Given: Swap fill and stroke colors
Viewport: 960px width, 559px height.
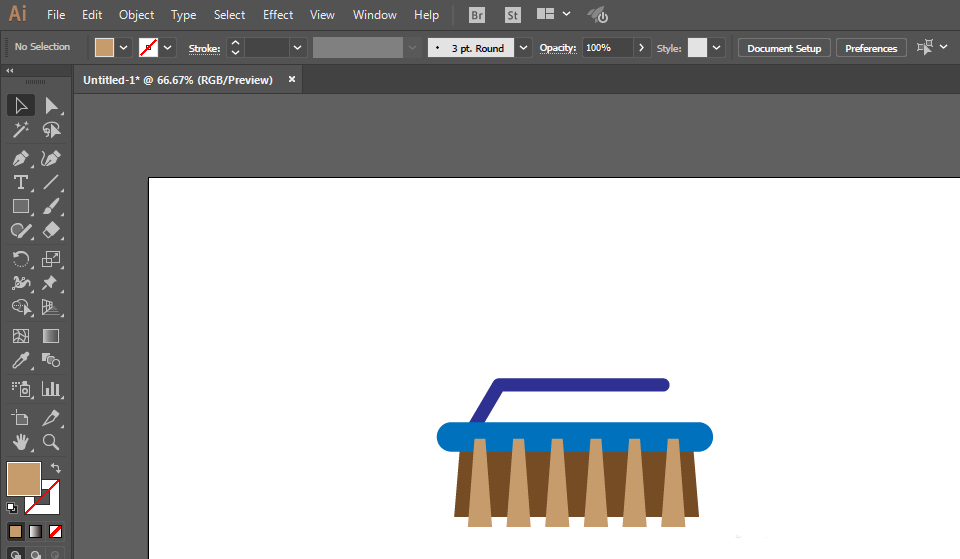Looking at the screenshot, I should point(56,468).
